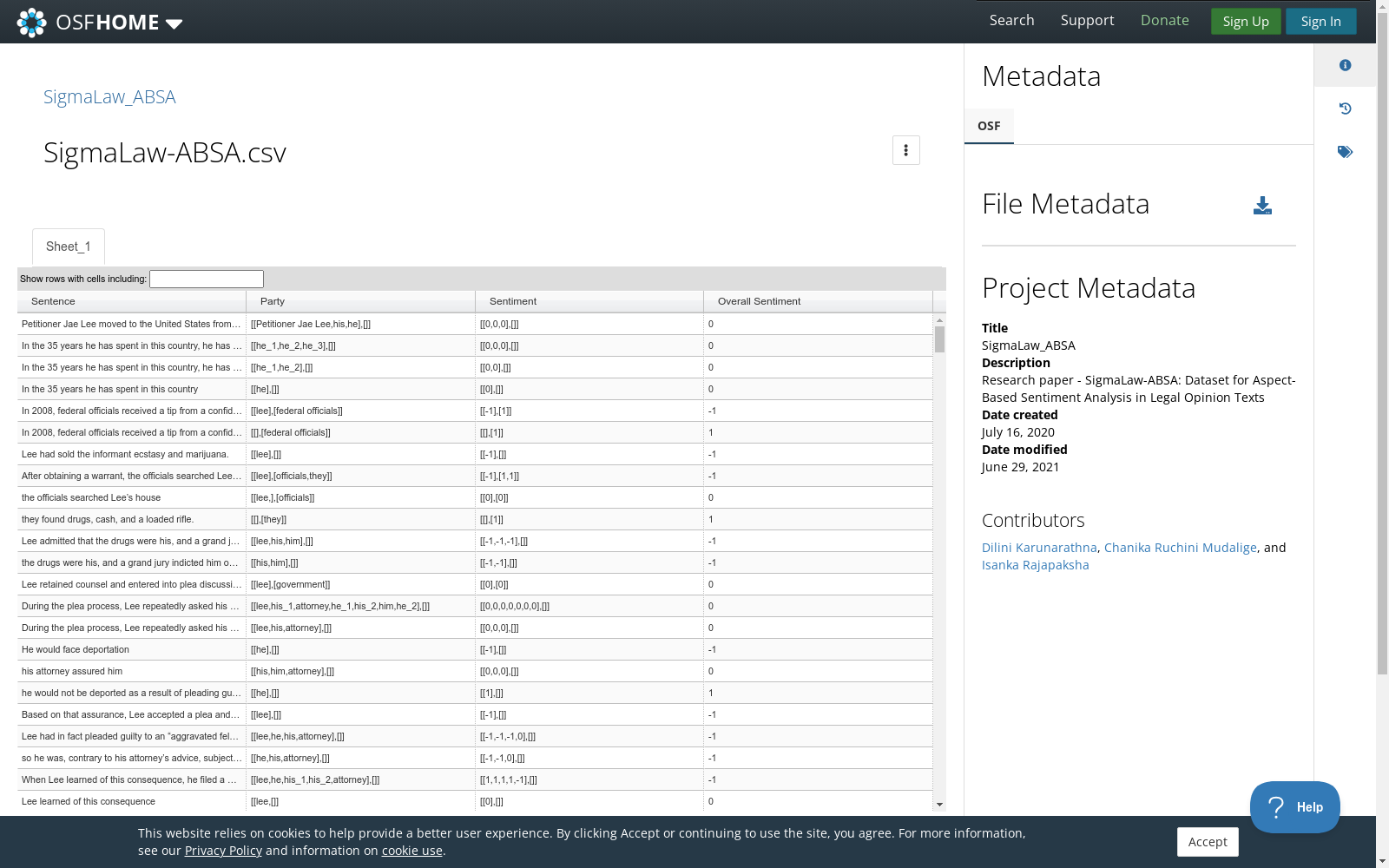1389x868 pixels.
Task: Click the Donate link
Action: click(1164, 21)
